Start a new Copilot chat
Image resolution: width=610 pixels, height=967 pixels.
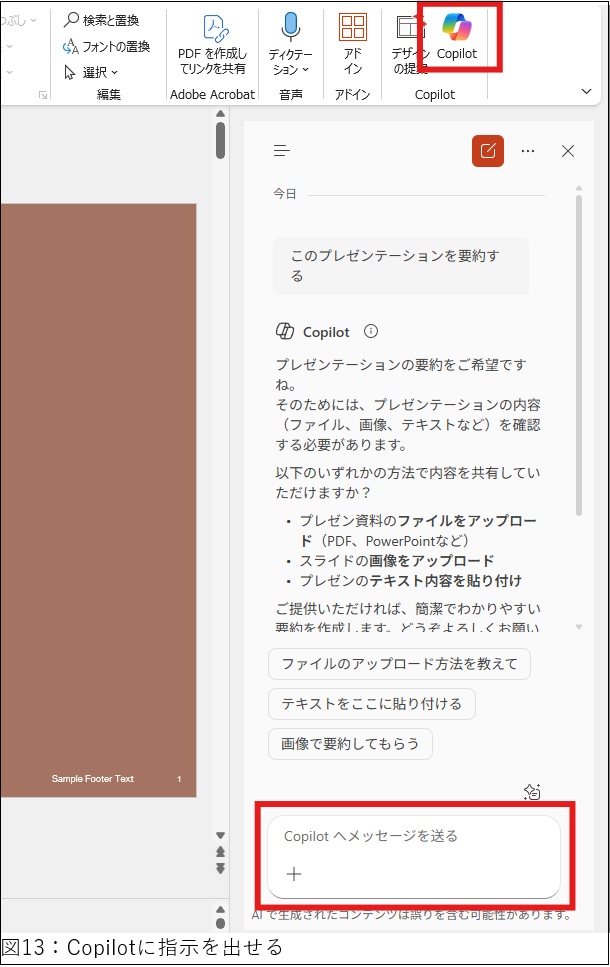[x=488, y=151]
